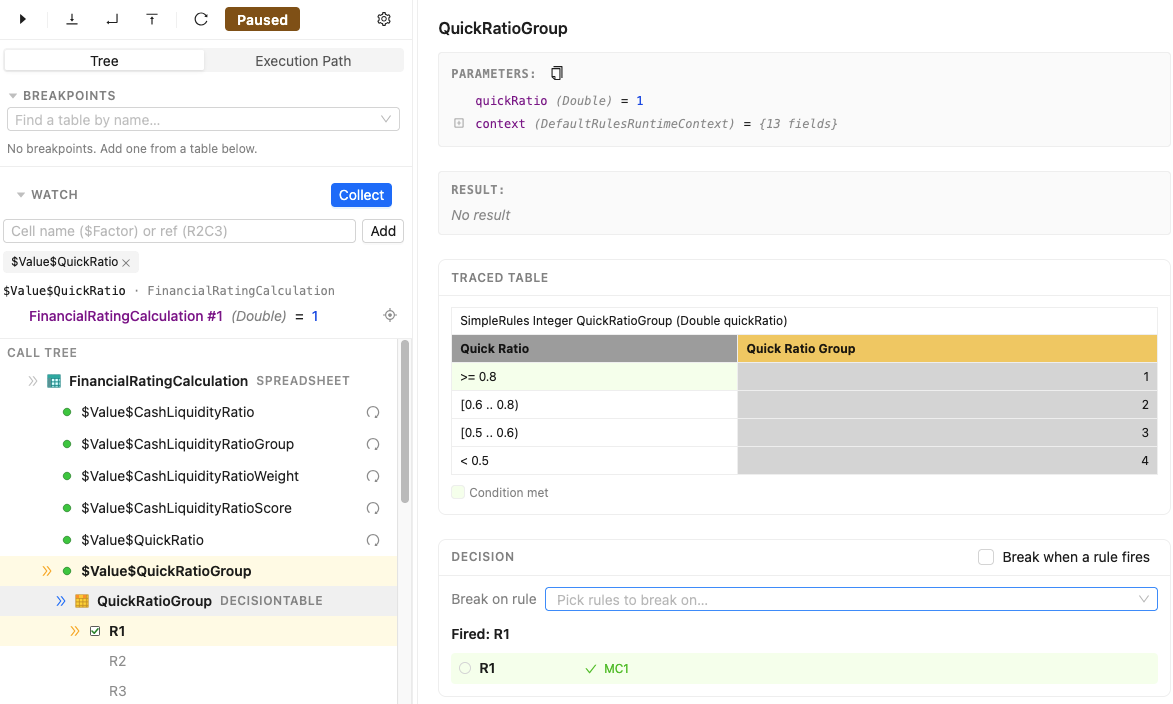Collapse the Breakpoints section
This screenshot has width=1173, height=704.
(13, 96)
